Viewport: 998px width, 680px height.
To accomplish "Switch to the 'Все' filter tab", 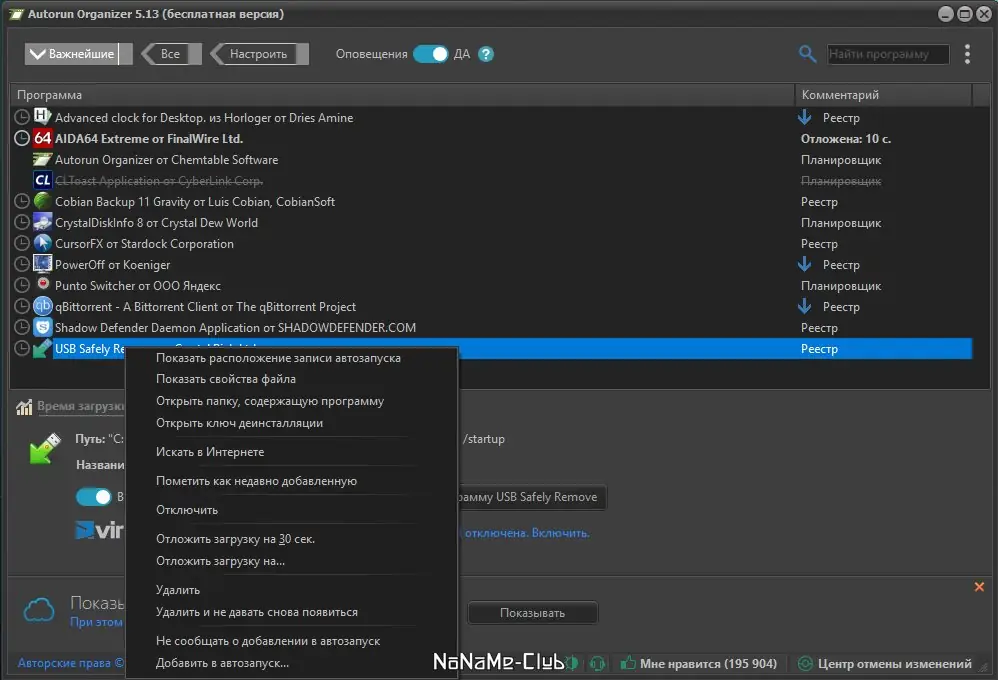I will point(171,54).
